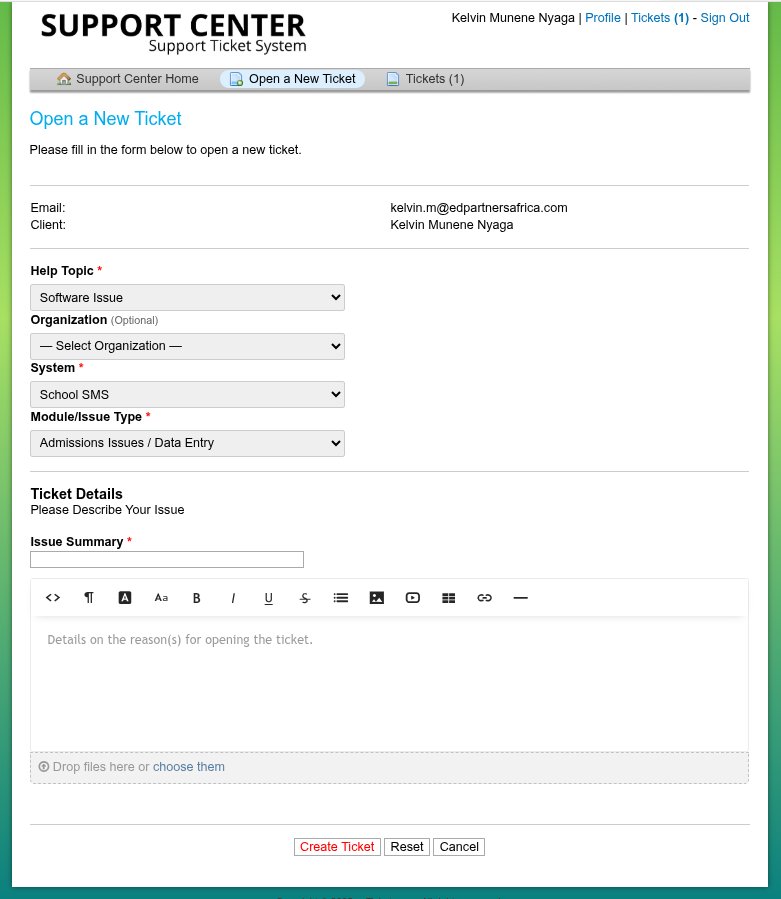Insert an image in editor
The image size is (781, 899).
click(377, 597)
